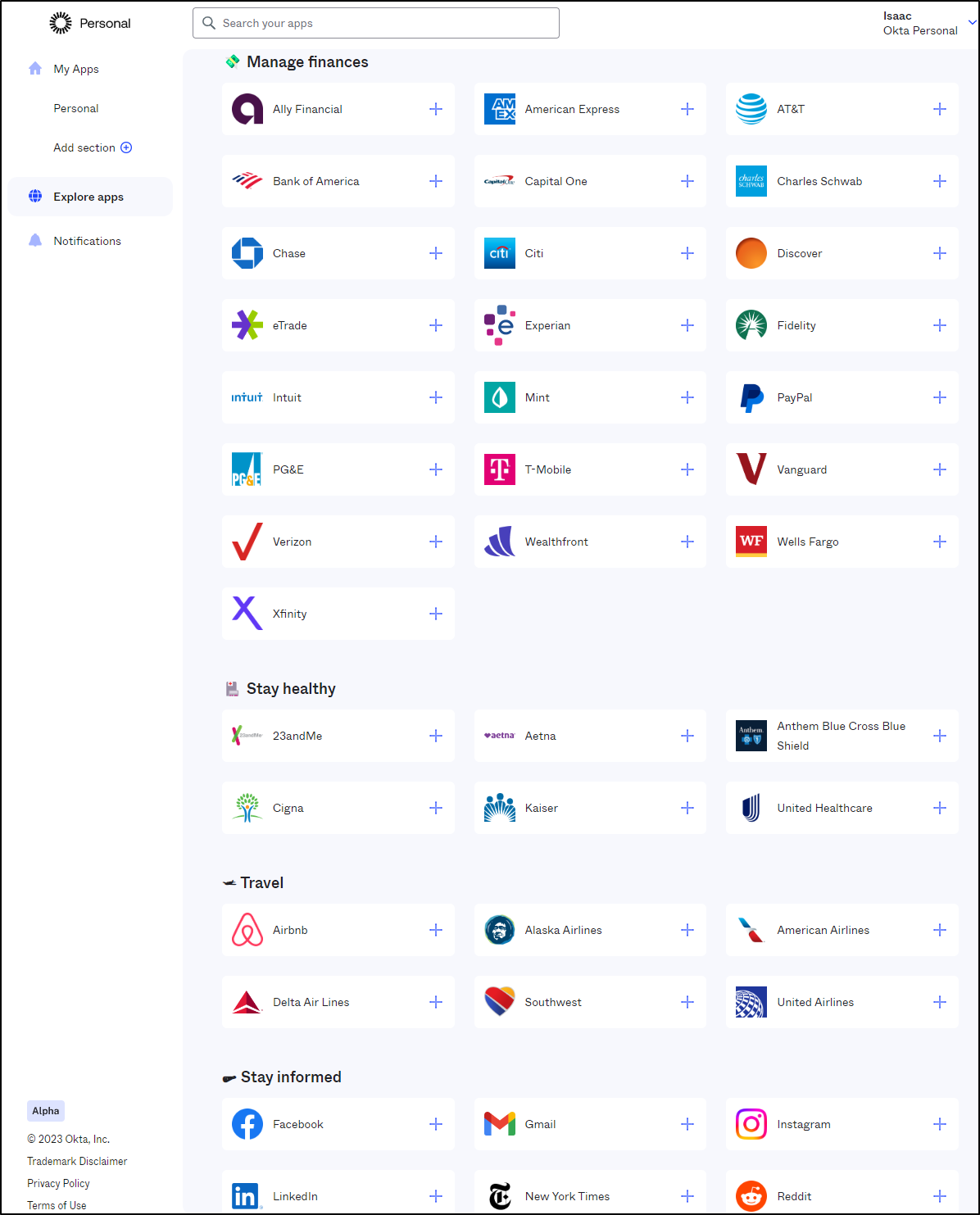Screen dimensions: 980x1215
Task: Click the Alaska Airlines logo icon
Action: [500, 930]
